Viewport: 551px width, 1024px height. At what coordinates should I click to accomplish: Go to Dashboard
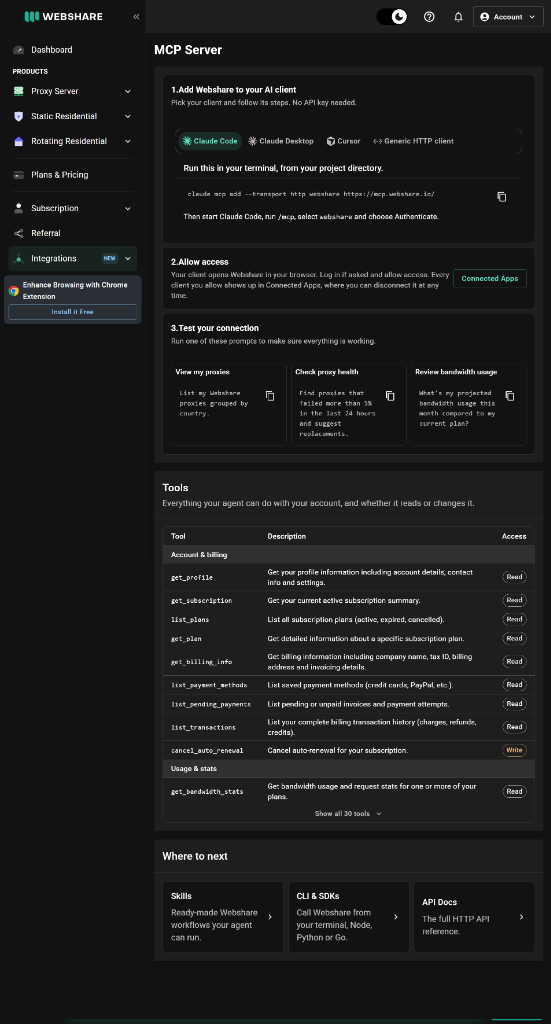click(52, 50)
